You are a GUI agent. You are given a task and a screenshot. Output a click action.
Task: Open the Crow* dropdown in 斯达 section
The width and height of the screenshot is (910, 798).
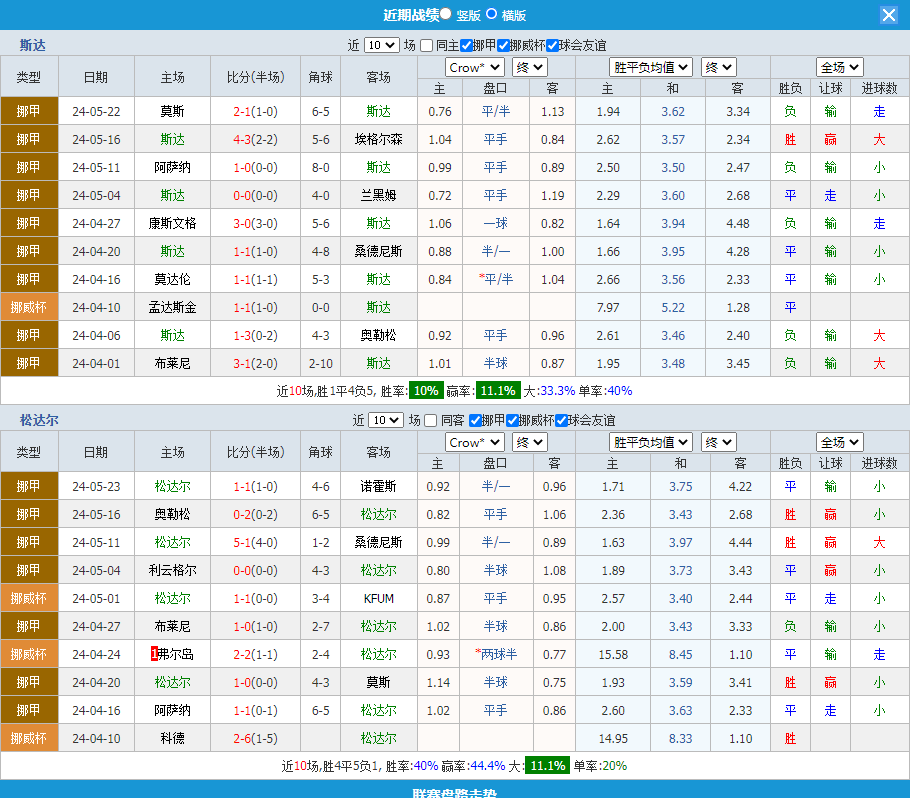474,67
